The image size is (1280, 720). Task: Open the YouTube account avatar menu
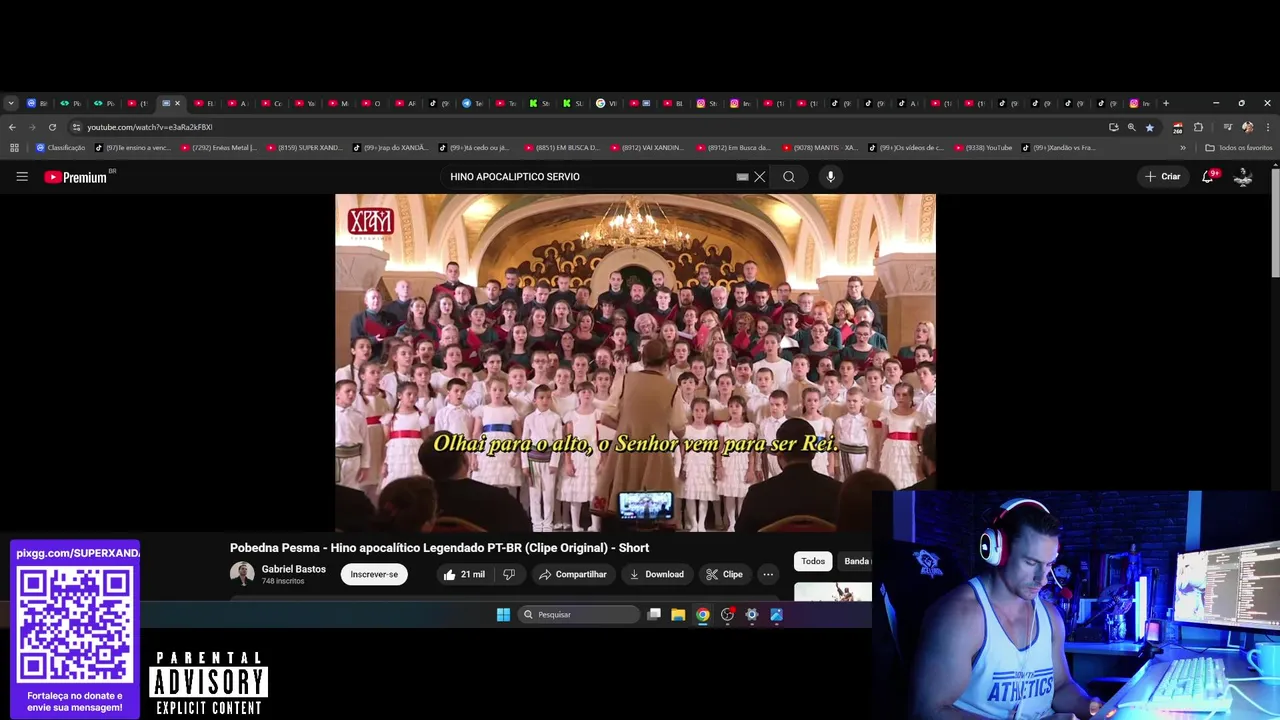click(1243, 177)
